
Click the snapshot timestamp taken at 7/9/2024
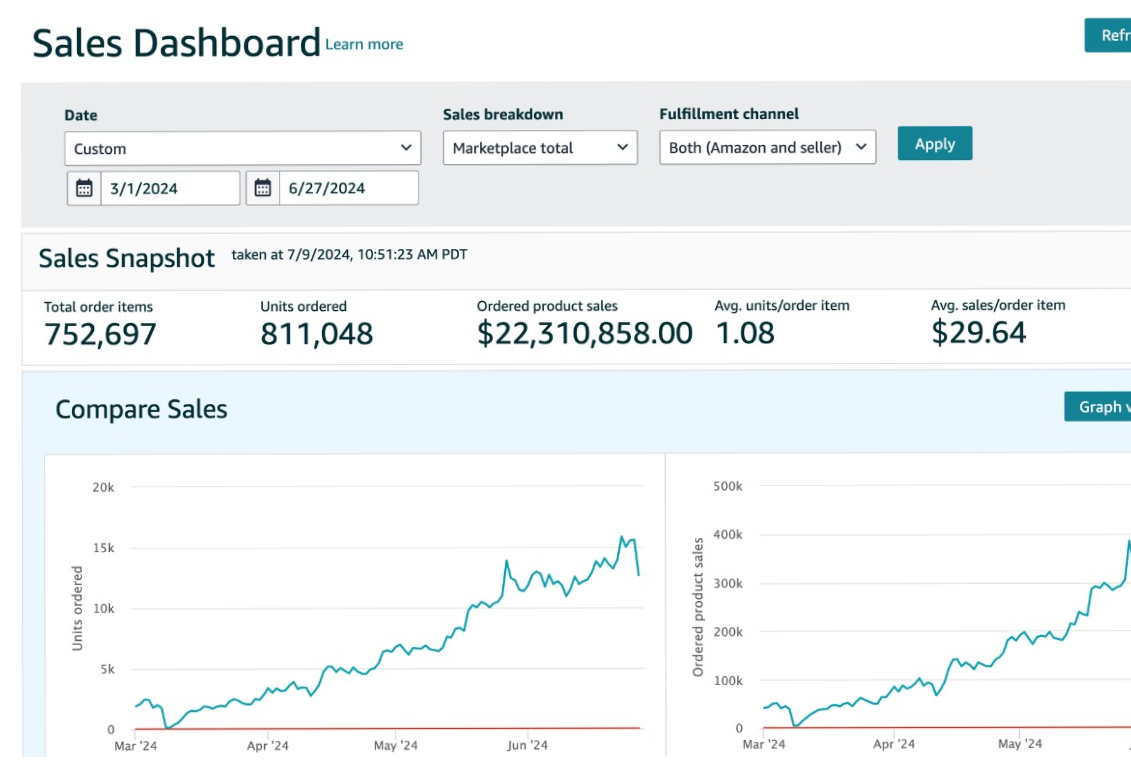click(349, 255)
